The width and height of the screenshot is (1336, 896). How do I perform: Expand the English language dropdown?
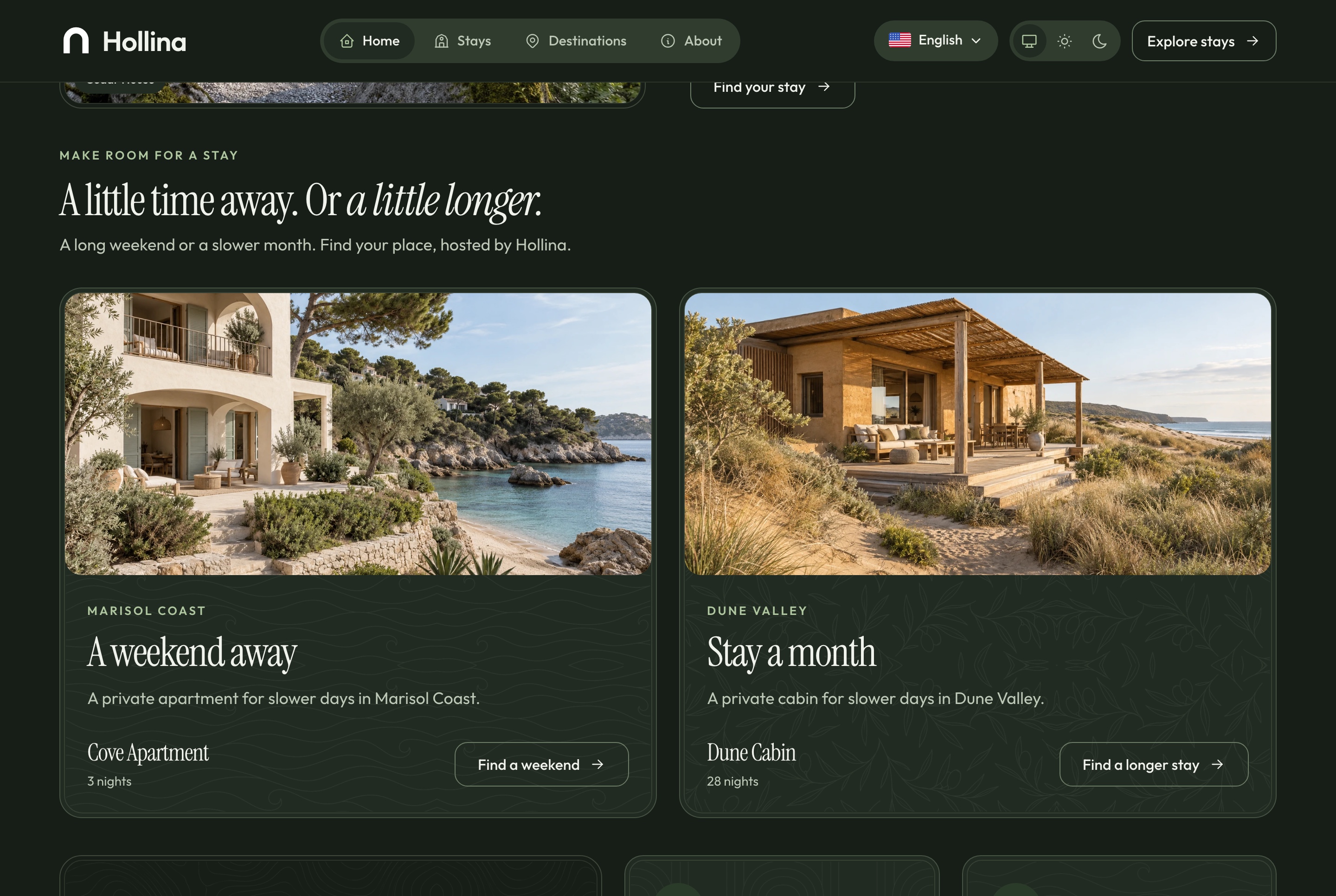(935, 40)
